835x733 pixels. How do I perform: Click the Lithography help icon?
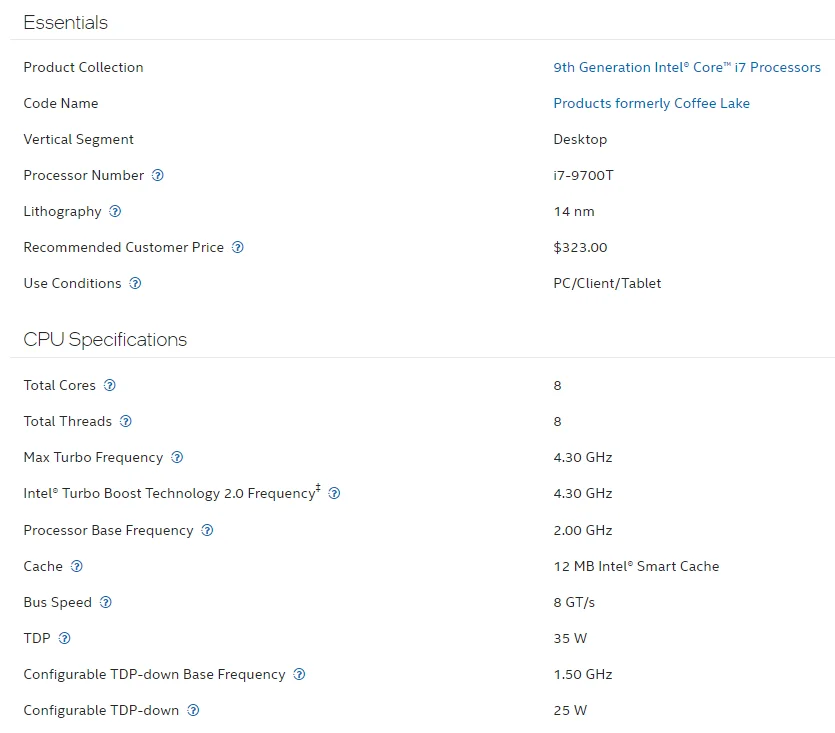point(115,211)
